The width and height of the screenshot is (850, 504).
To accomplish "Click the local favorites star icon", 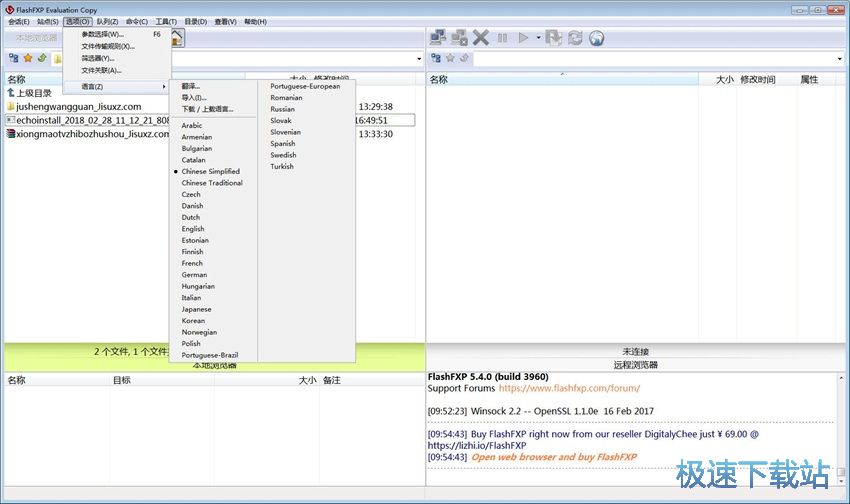I will (28, 58).
